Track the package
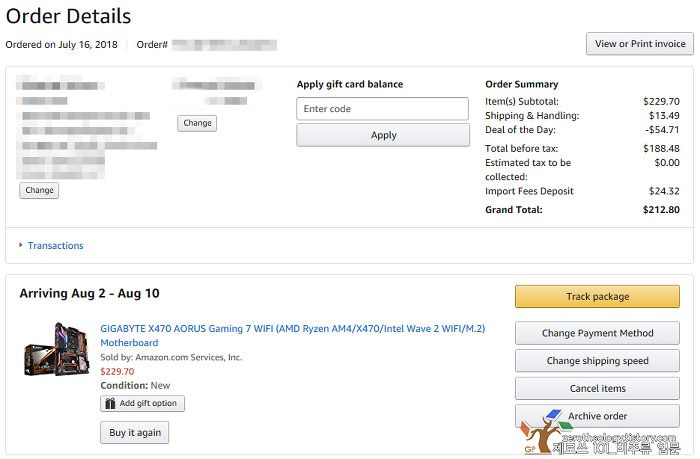 point(597,296)
